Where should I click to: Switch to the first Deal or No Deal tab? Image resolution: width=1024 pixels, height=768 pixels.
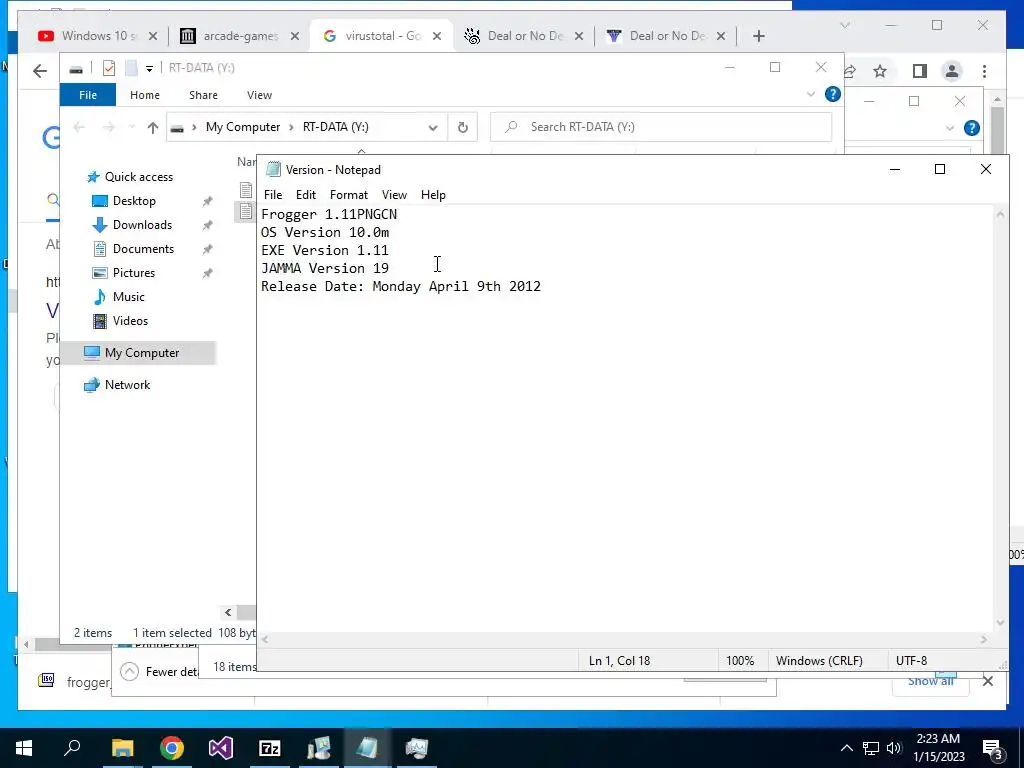[524, 36]
